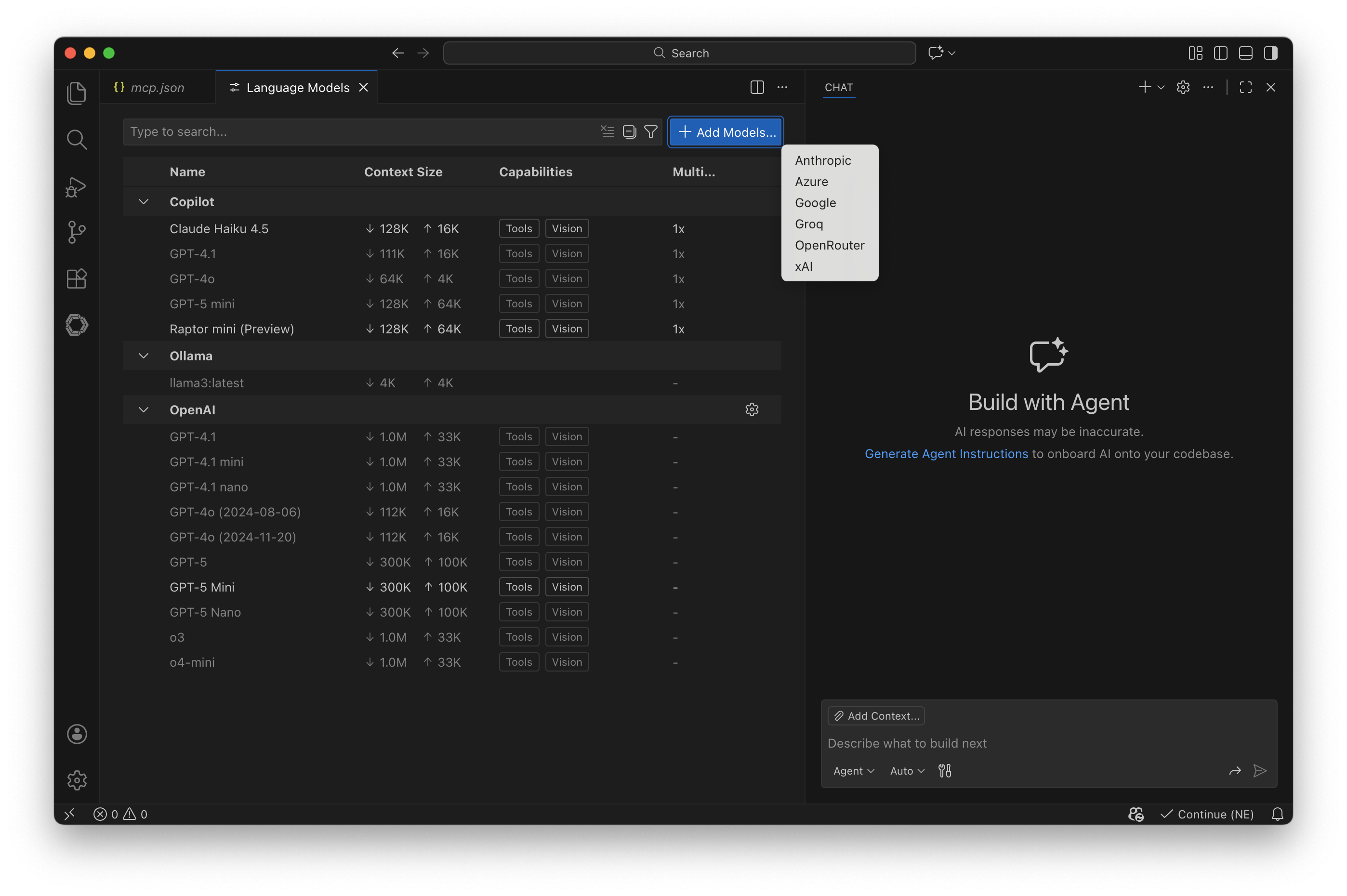Open Generate Agent Instructions link
Viewport: 1347px width, 896px height.
[946, 454]
